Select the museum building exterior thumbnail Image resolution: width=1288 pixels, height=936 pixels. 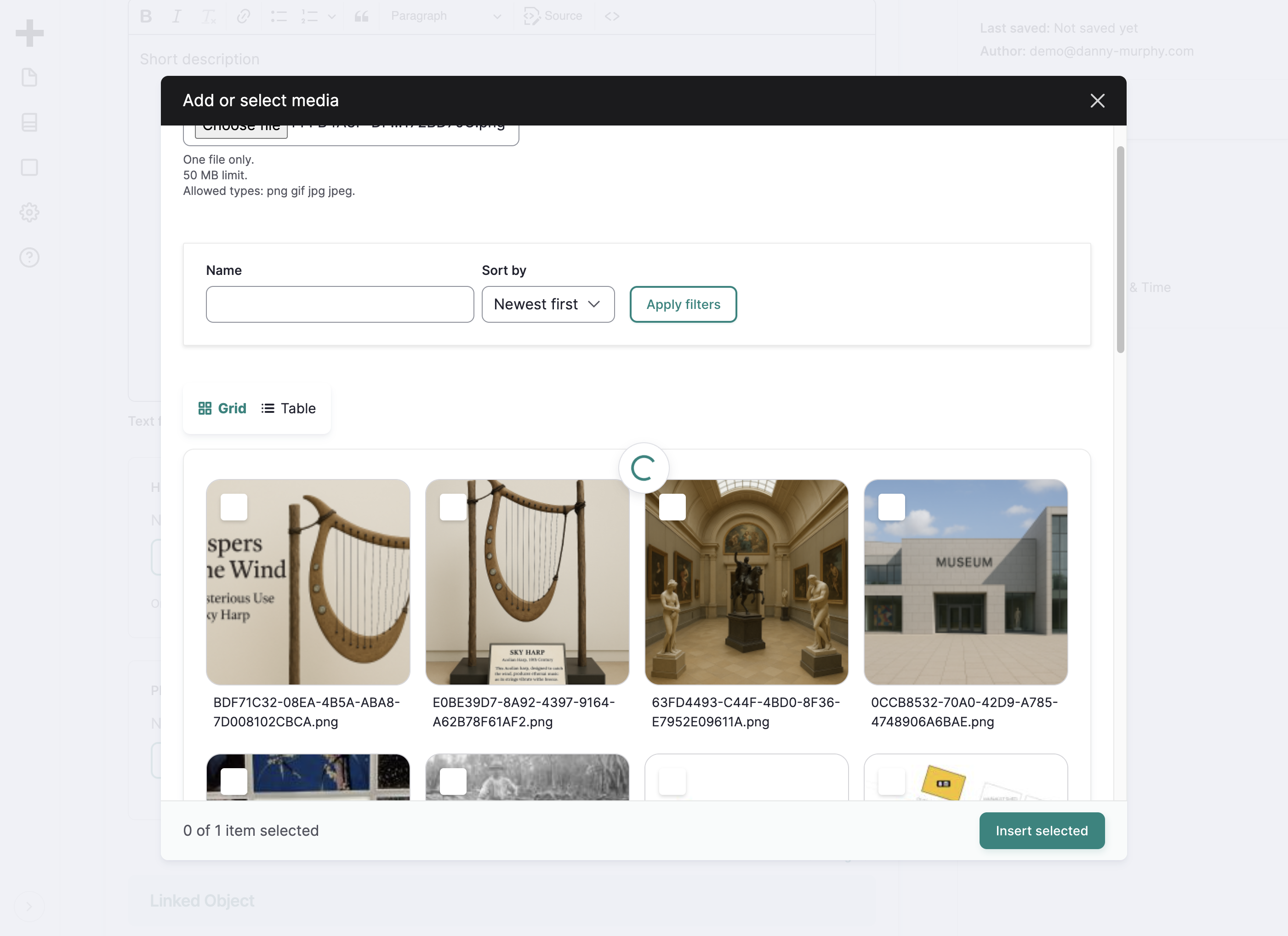tap(965, 582)
